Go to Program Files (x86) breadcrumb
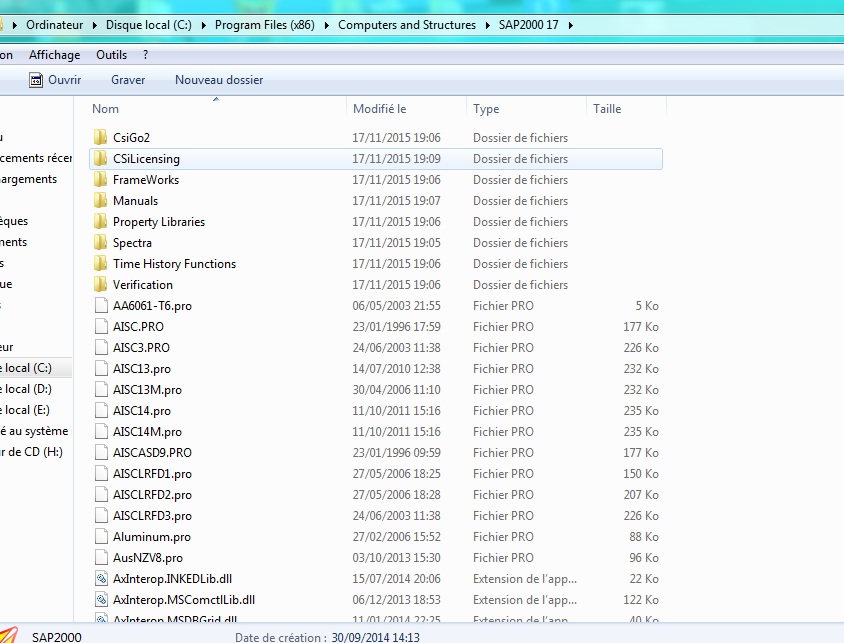Viewport: 844px width, 643px height. [x=264, y=25]
